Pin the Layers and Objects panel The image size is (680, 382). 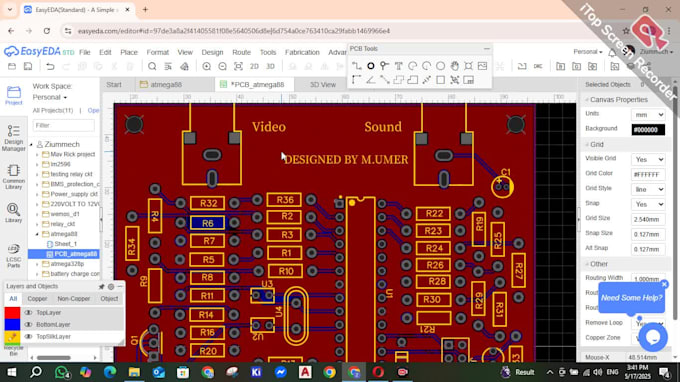pos(101,287)
